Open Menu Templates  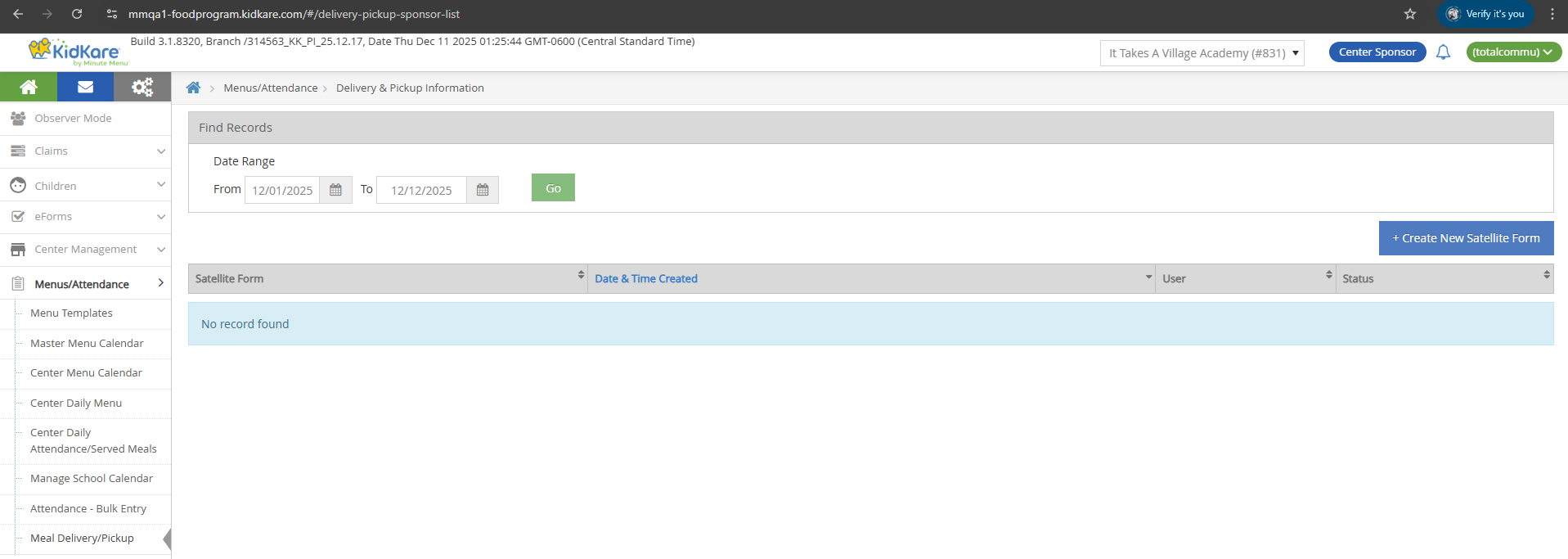point(71,313)
